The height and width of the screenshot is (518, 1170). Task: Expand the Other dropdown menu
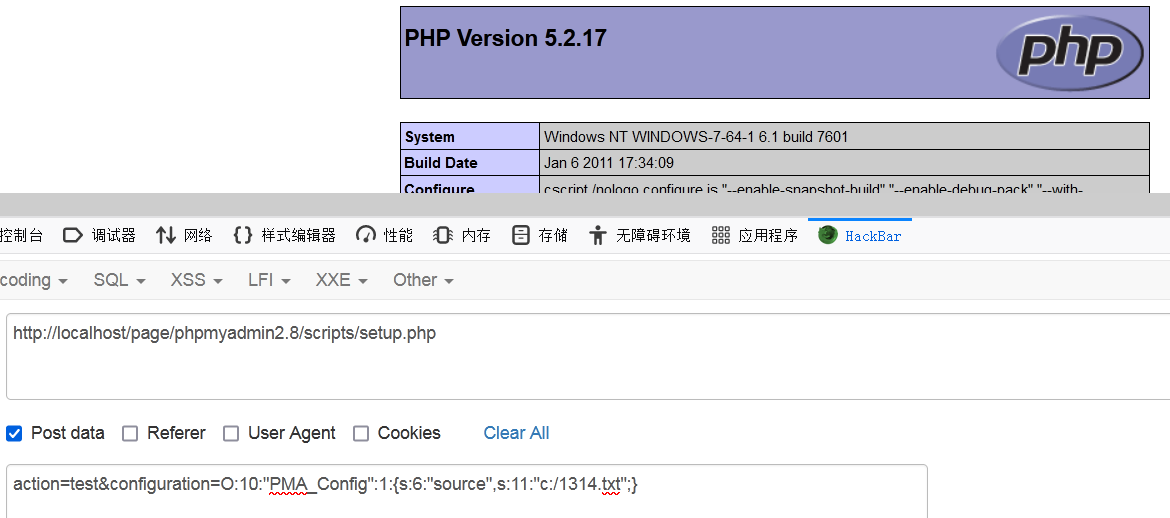point(424,280)
